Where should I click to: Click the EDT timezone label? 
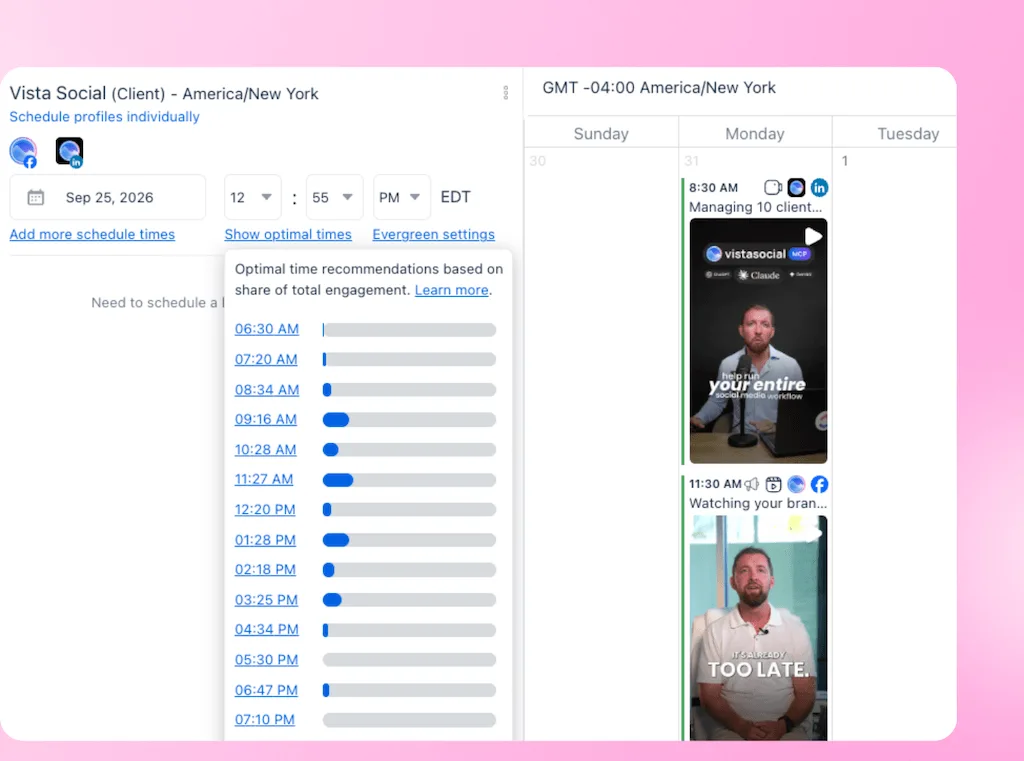click(455, 197)
